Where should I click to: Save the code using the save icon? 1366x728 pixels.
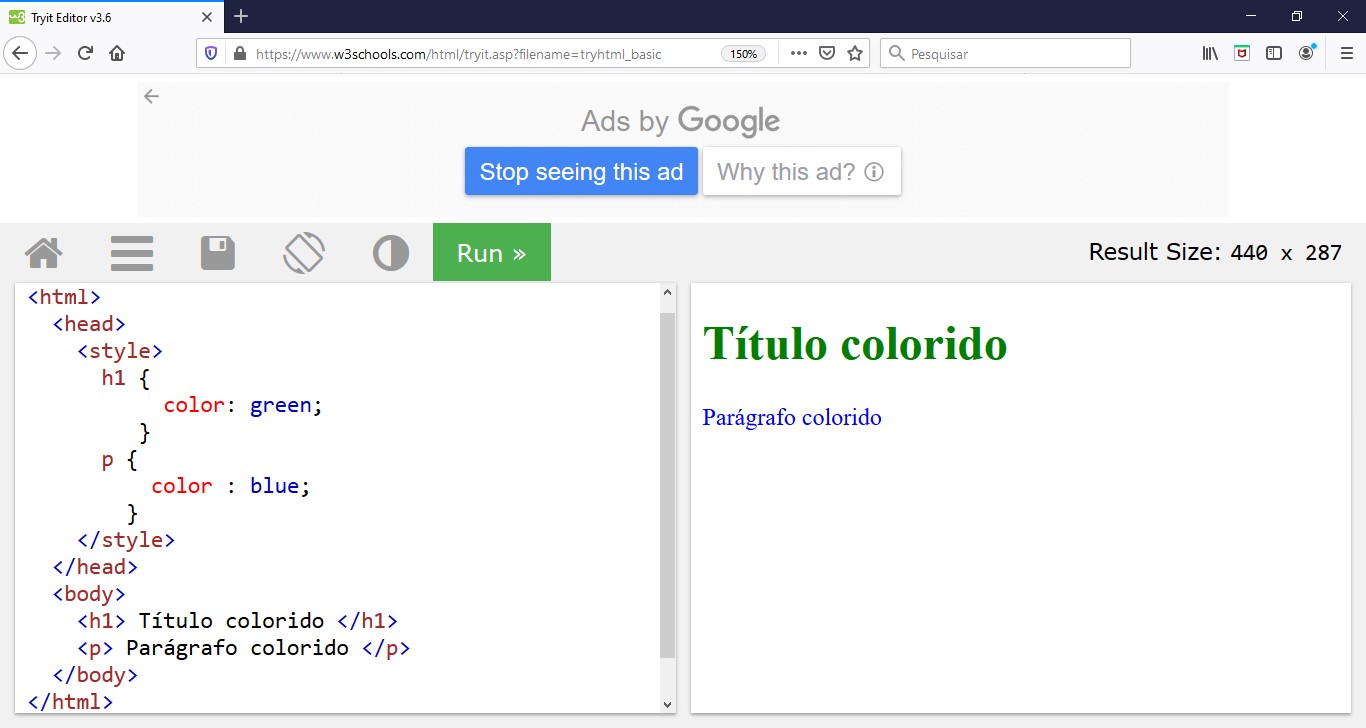(x=218, y=252)
